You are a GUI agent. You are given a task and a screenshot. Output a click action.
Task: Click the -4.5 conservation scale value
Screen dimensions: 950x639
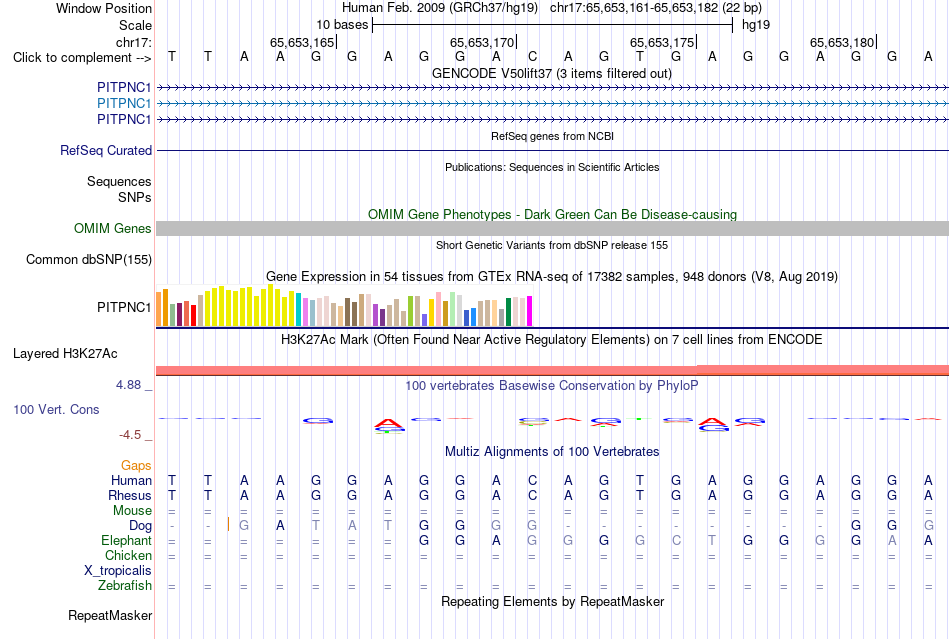click(130, 435)
